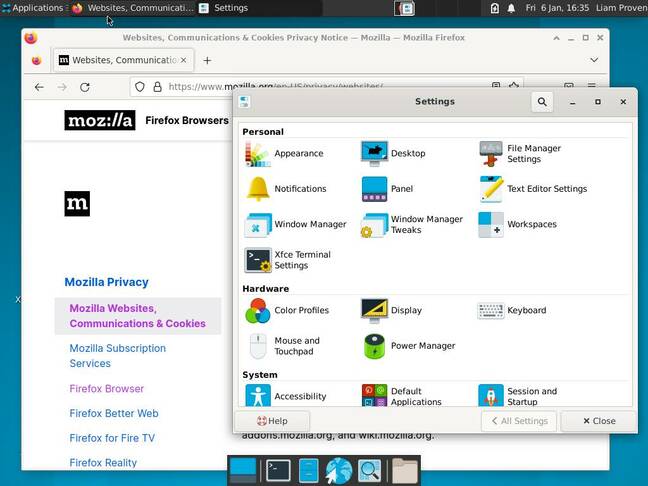Screen dimensions: 648x486
Task: Reload the Firefox page
Action: point(85,87)
